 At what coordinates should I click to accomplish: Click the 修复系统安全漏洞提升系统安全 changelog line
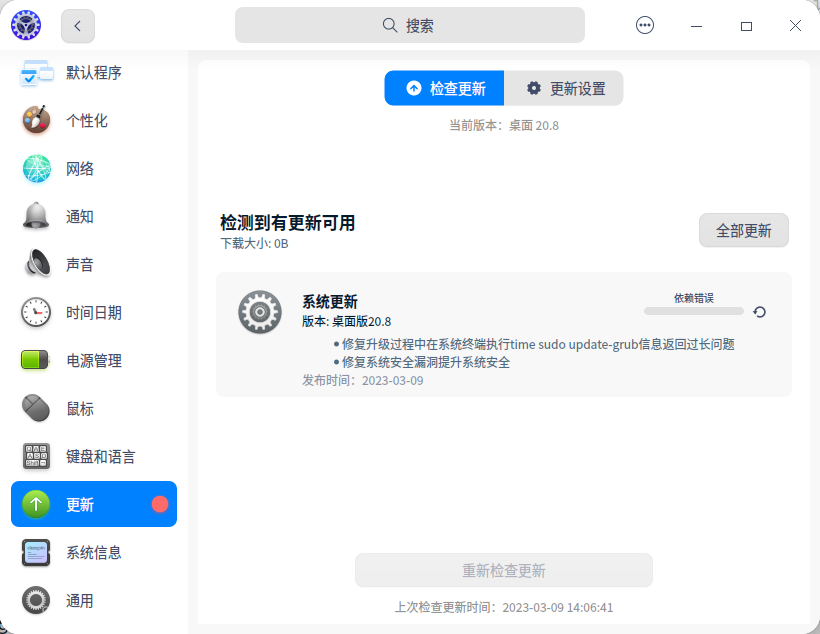click(422, 362)
